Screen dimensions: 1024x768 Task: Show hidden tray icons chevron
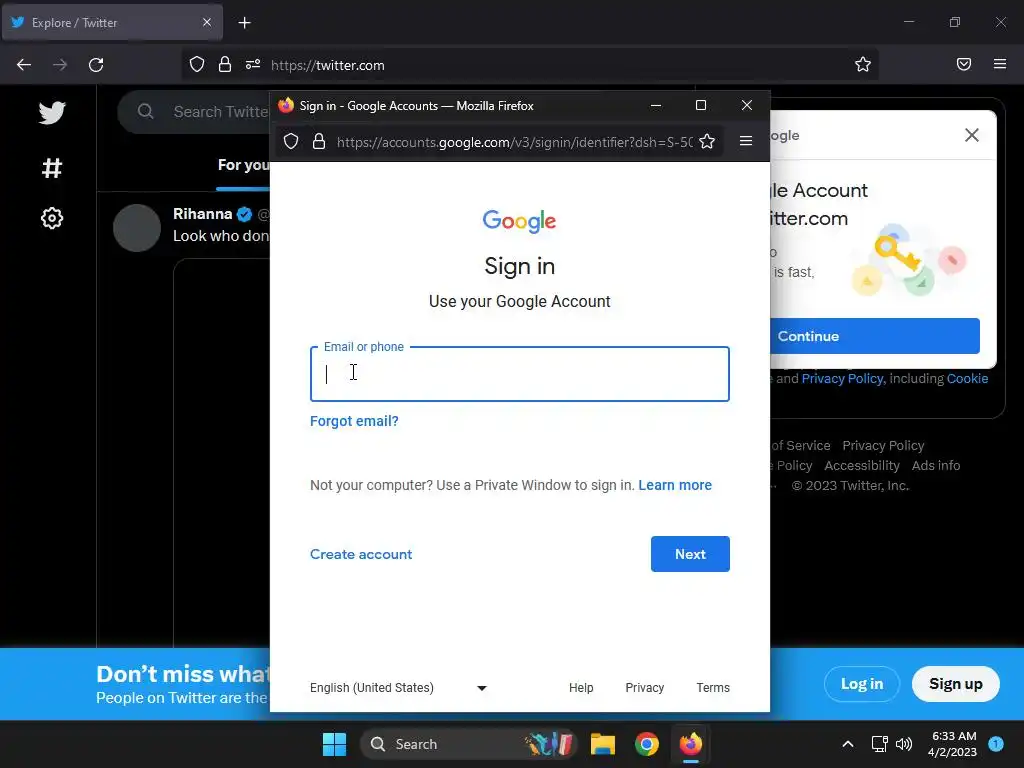(848, 744)
